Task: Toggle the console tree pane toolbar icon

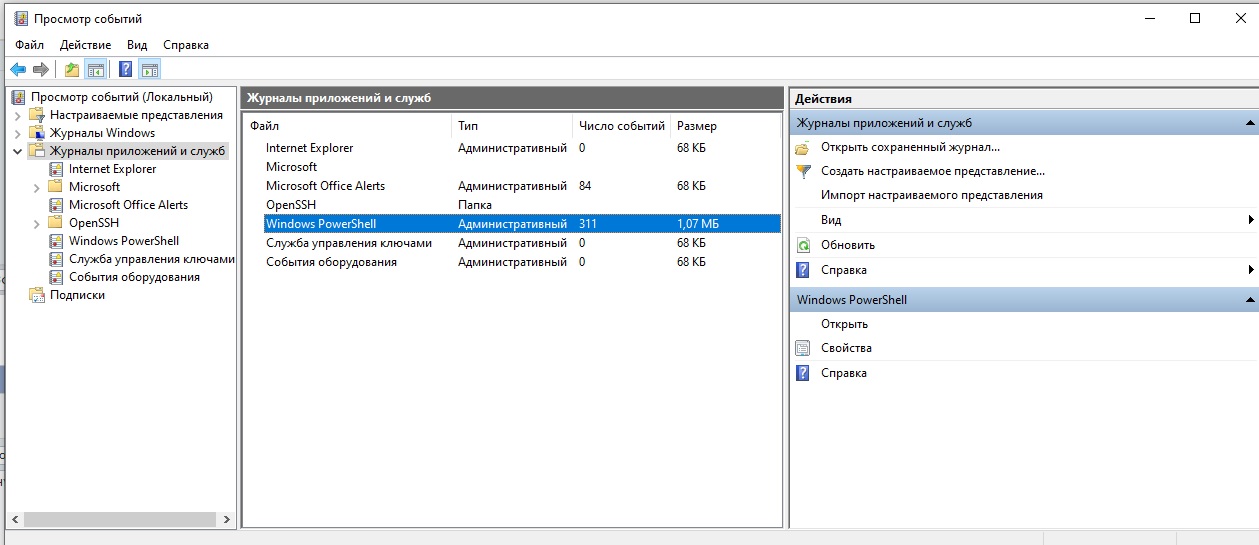Action: [96, 69]
